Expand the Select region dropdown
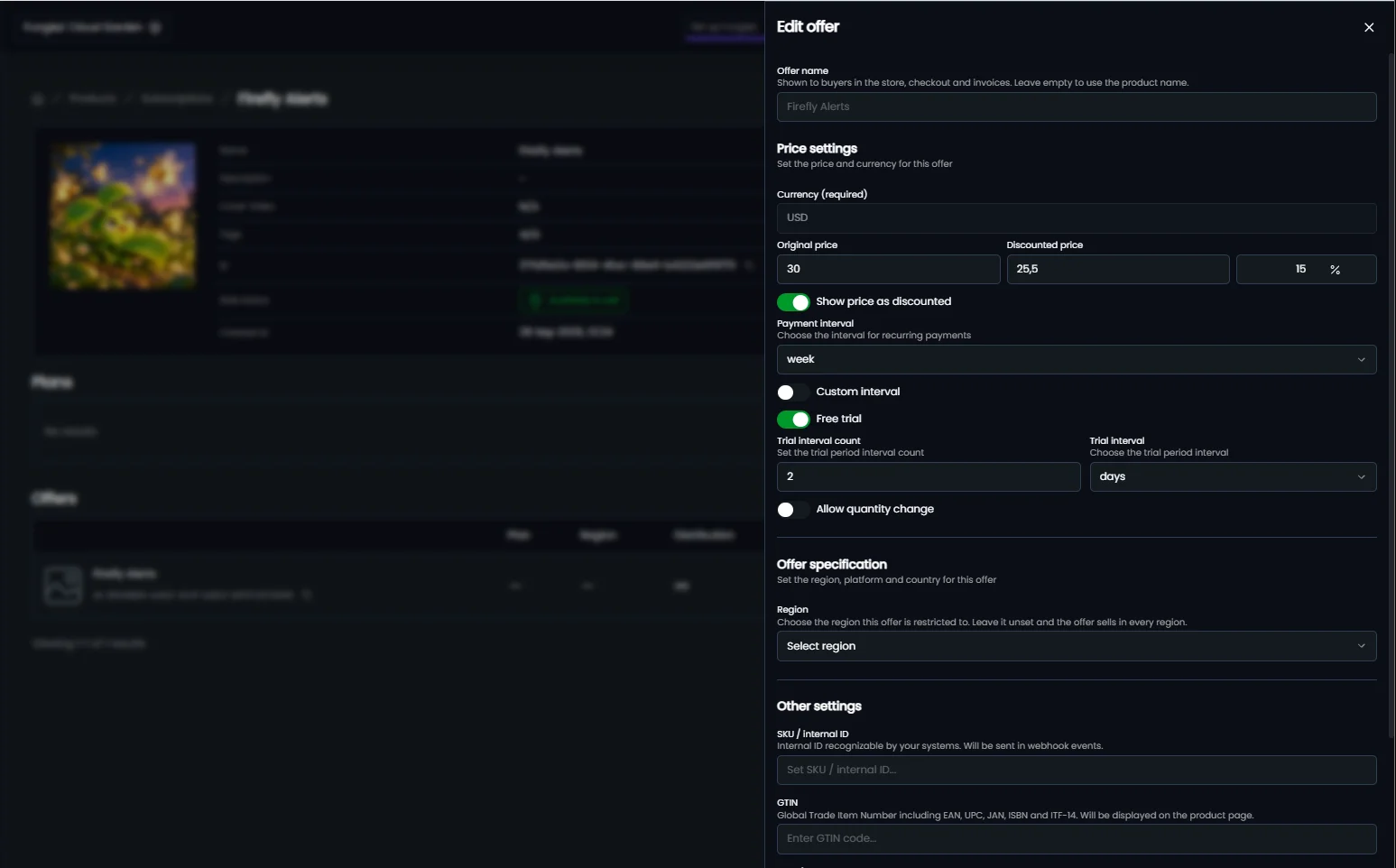 [x=1077, y=646]
